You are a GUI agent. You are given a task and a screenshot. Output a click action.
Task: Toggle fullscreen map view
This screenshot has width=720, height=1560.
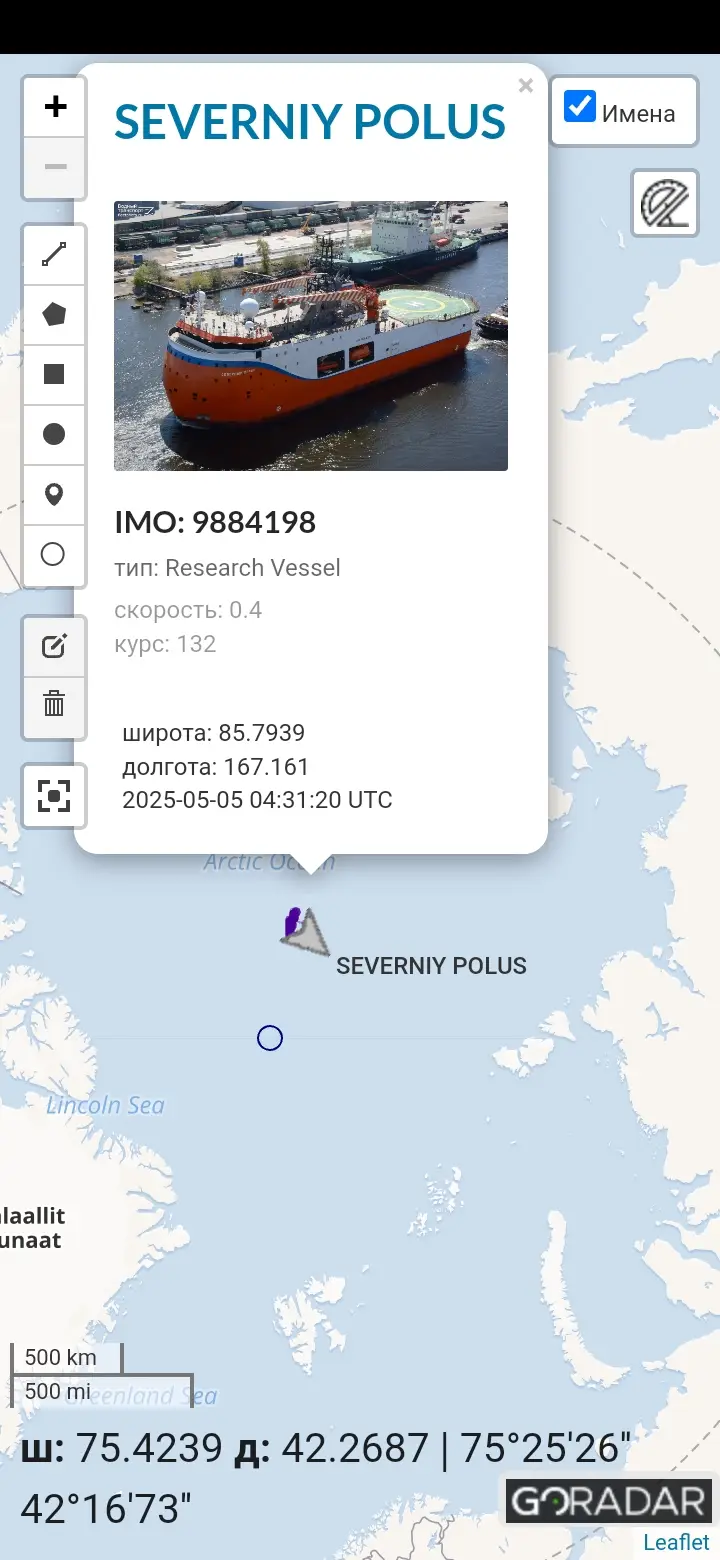[x=54, y=796]
